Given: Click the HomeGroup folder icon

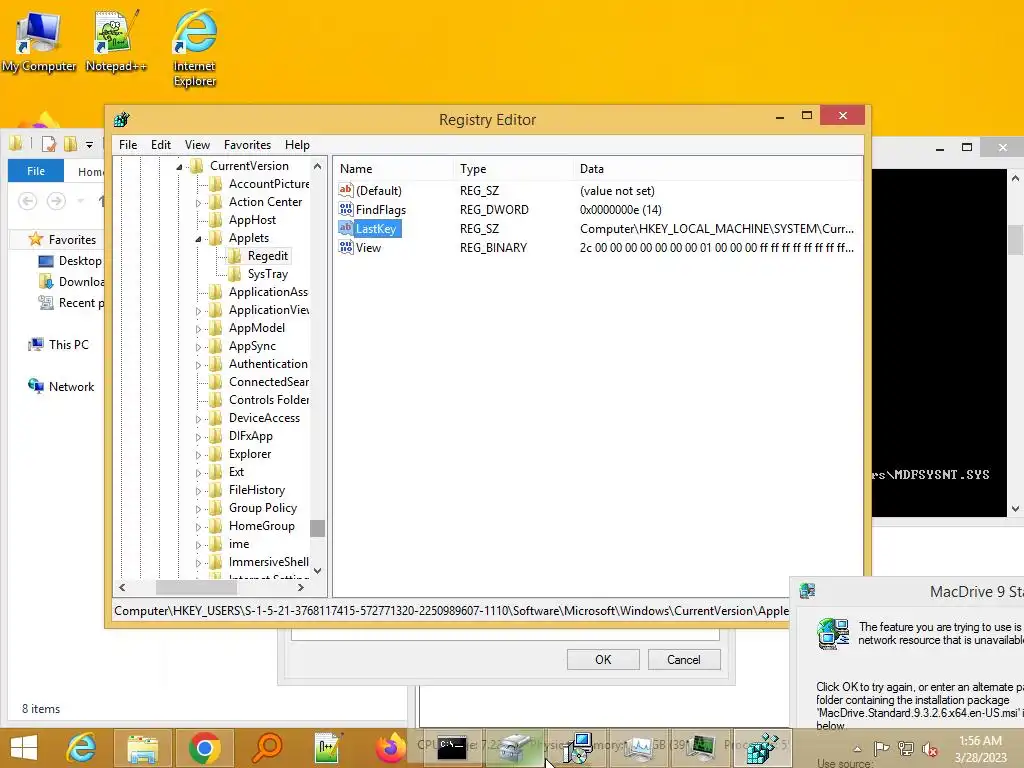Looking at the screenshot, I should click(216, 526).
